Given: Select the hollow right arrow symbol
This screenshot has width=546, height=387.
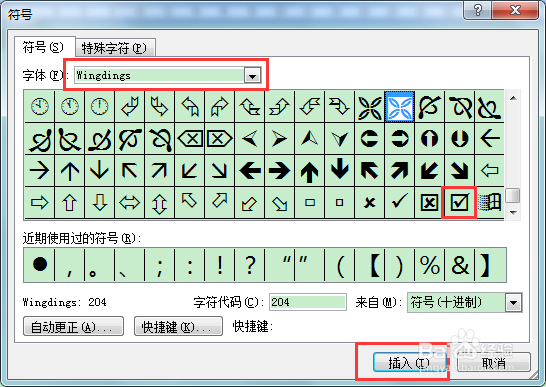Looking at the screenshot, I should [x=39, y=202].
